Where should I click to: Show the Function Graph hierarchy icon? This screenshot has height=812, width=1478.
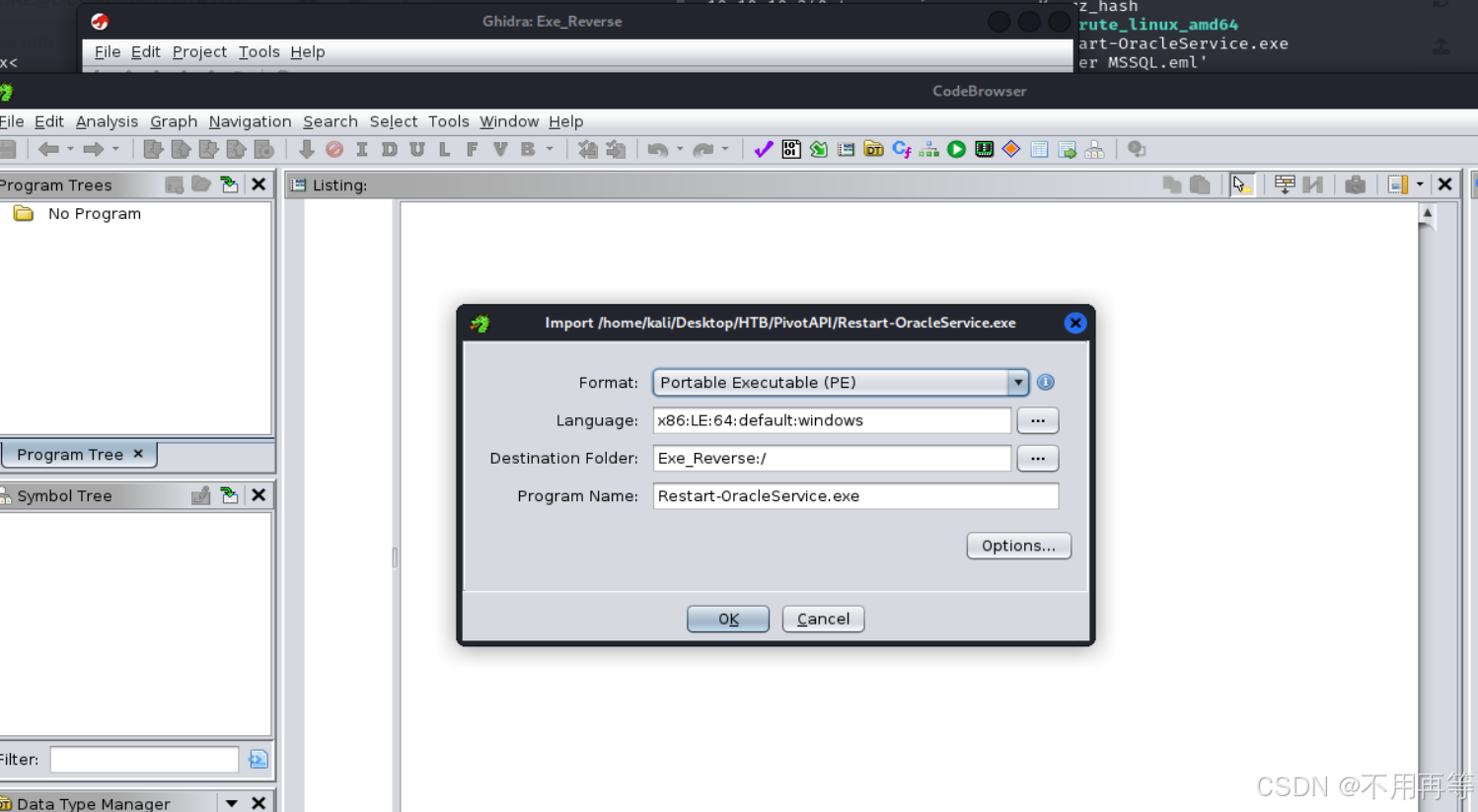tap(929, 149)
